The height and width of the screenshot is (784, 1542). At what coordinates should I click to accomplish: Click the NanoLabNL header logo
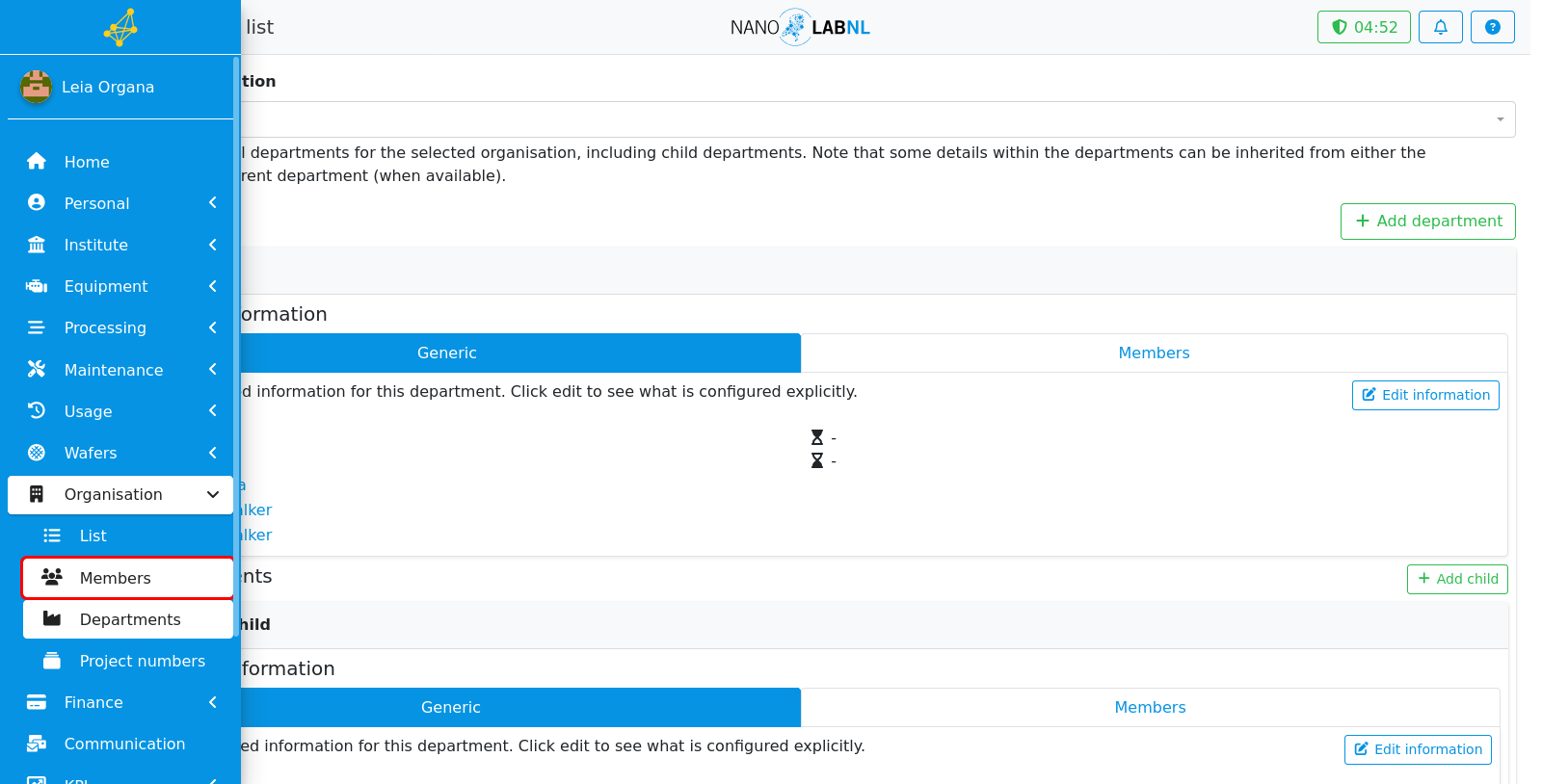click(x=800, y=27)
